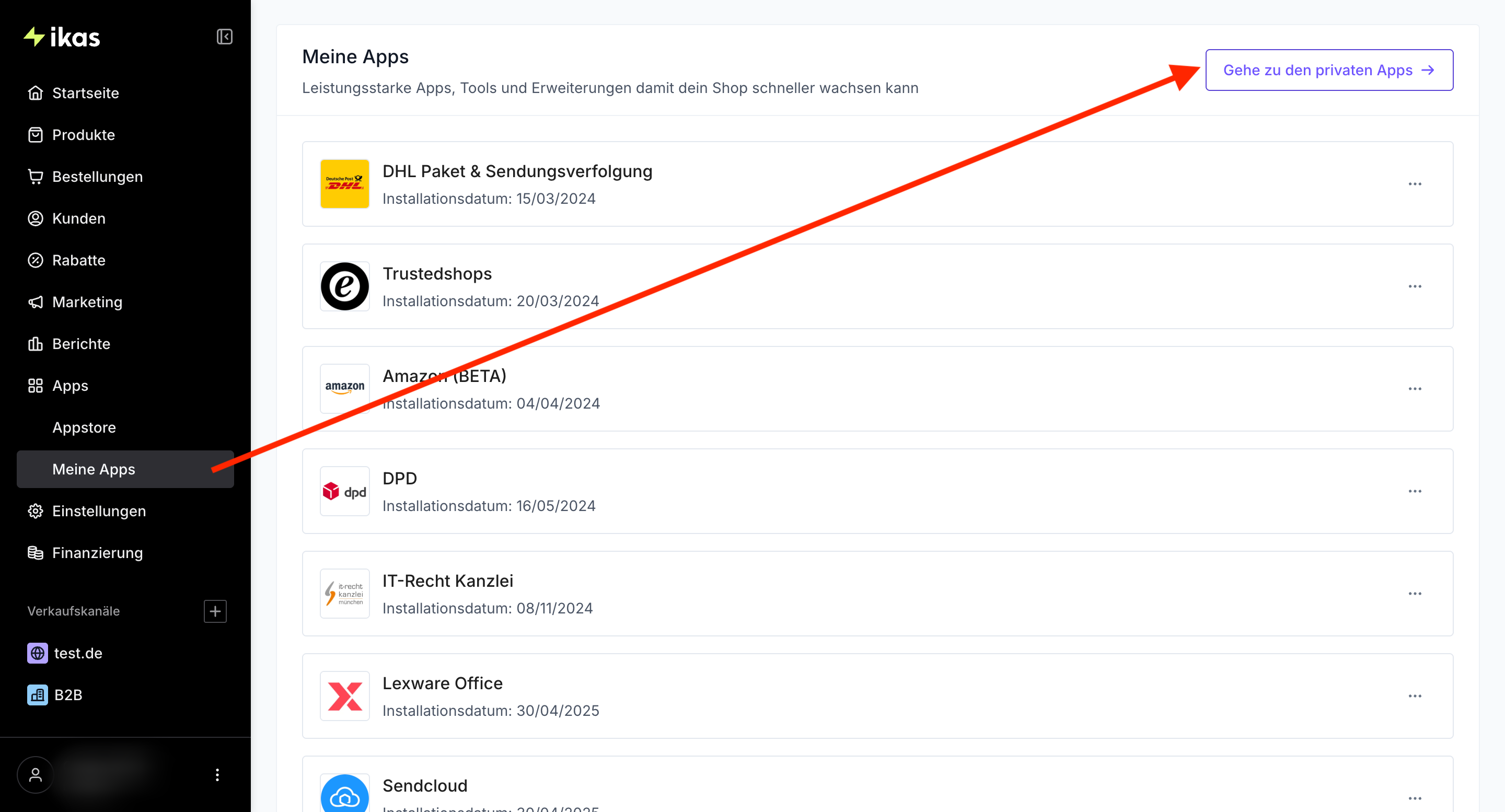The image size is (1505, 812).
Task: Click the Meine Apps page heading
Action: (355, 56)
